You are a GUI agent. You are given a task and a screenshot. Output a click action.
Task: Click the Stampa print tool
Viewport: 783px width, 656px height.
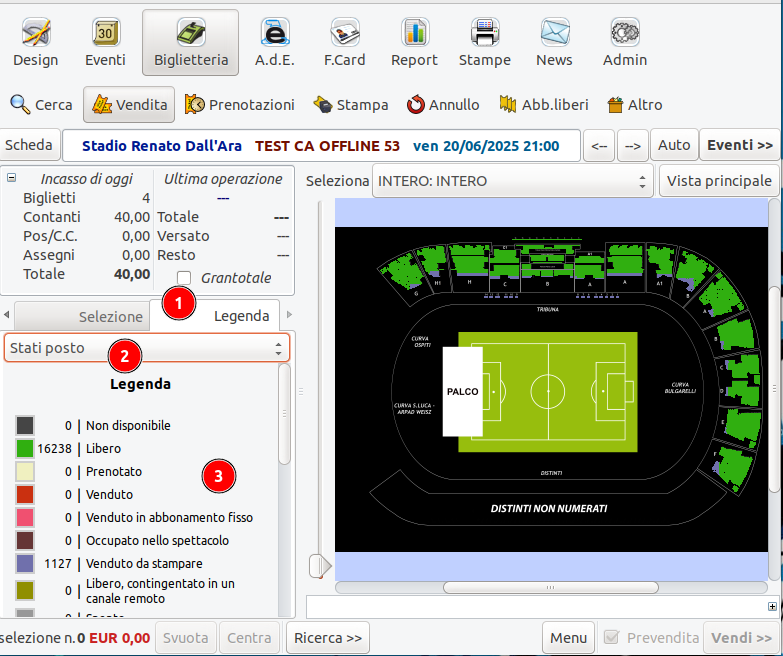click(x=351, y=105)
